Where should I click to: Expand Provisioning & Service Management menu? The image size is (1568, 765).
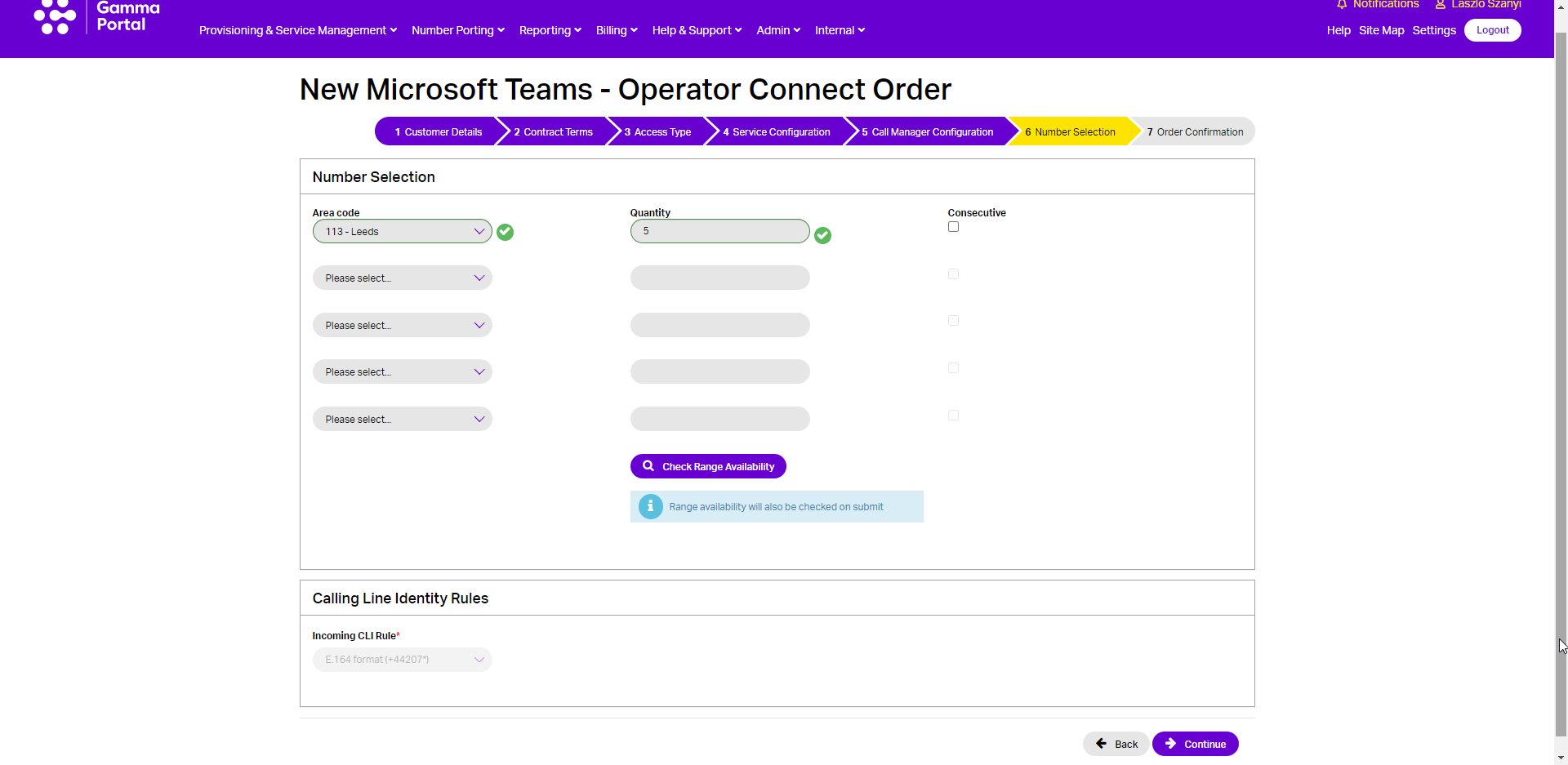pyautogui.click(x=298, y=30)
